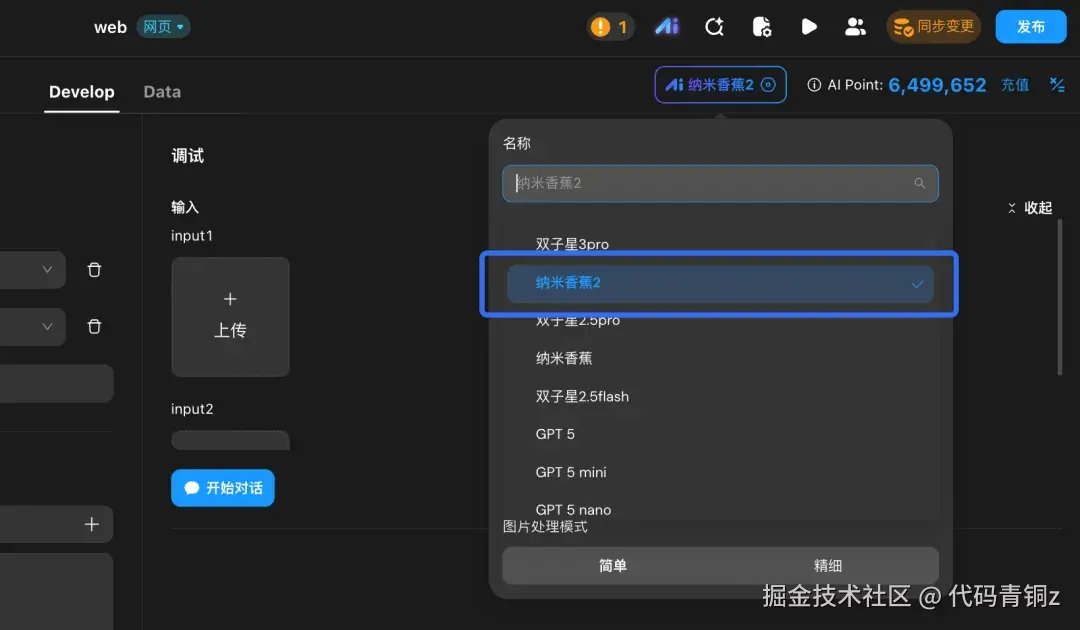Click the plus add icon in left panel
Screen dimensions: 1080x630
pyautogui.click(x=92, y=524)
